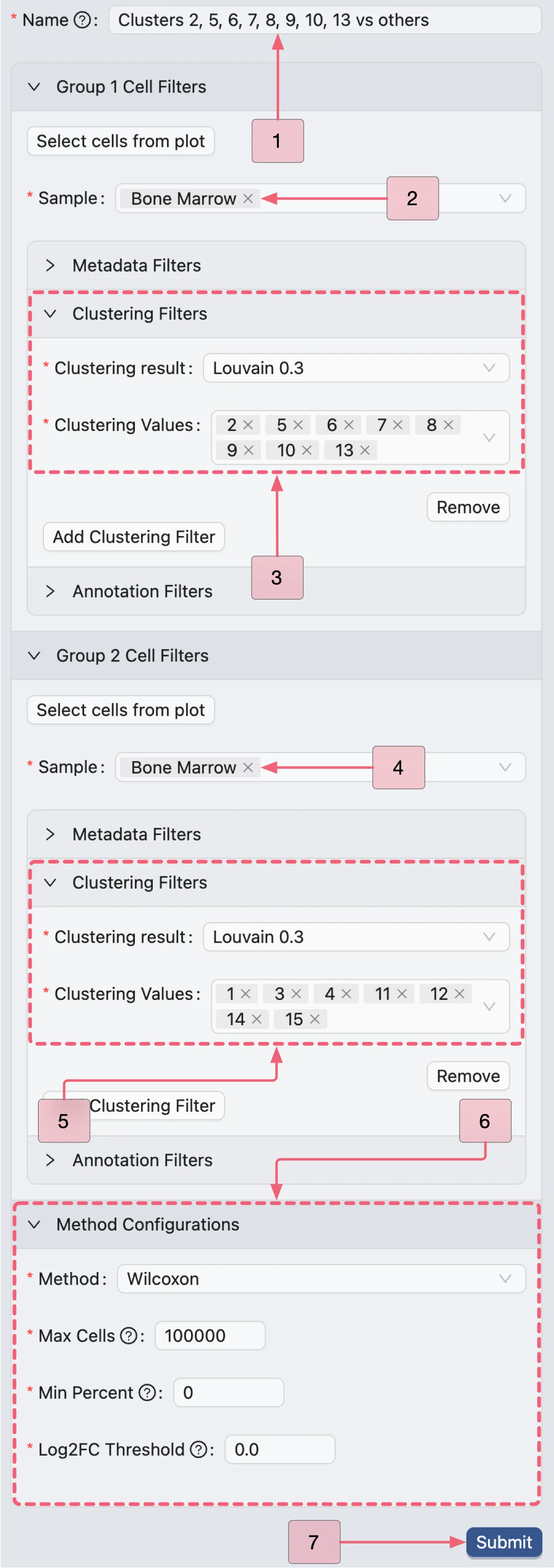Viewport: 554px width, 1568px height.
Task: Remove cluster value 2 from Group 1
Action: click(x=249, y=425)
